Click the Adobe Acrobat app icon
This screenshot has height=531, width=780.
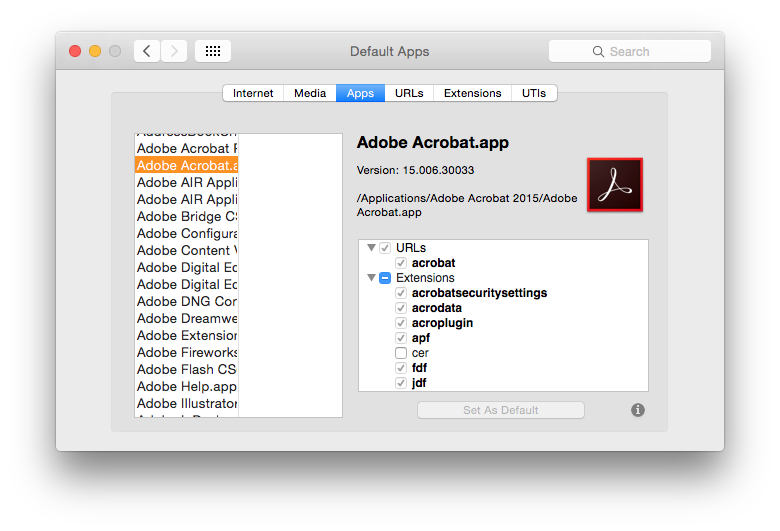614,185
